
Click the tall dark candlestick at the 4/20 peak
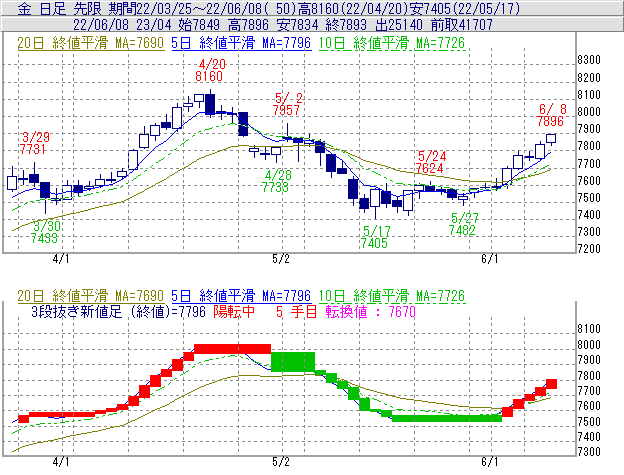click(x=210, y=104)
